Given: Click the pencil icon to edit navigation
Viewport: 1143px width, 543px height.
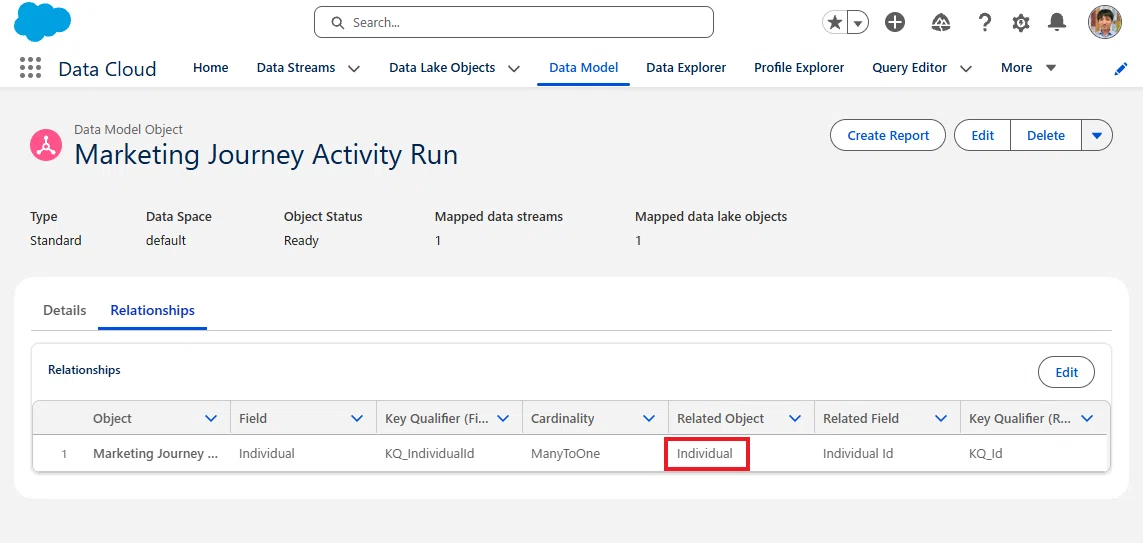Looking at the screenshot, I should point(1121,69).
